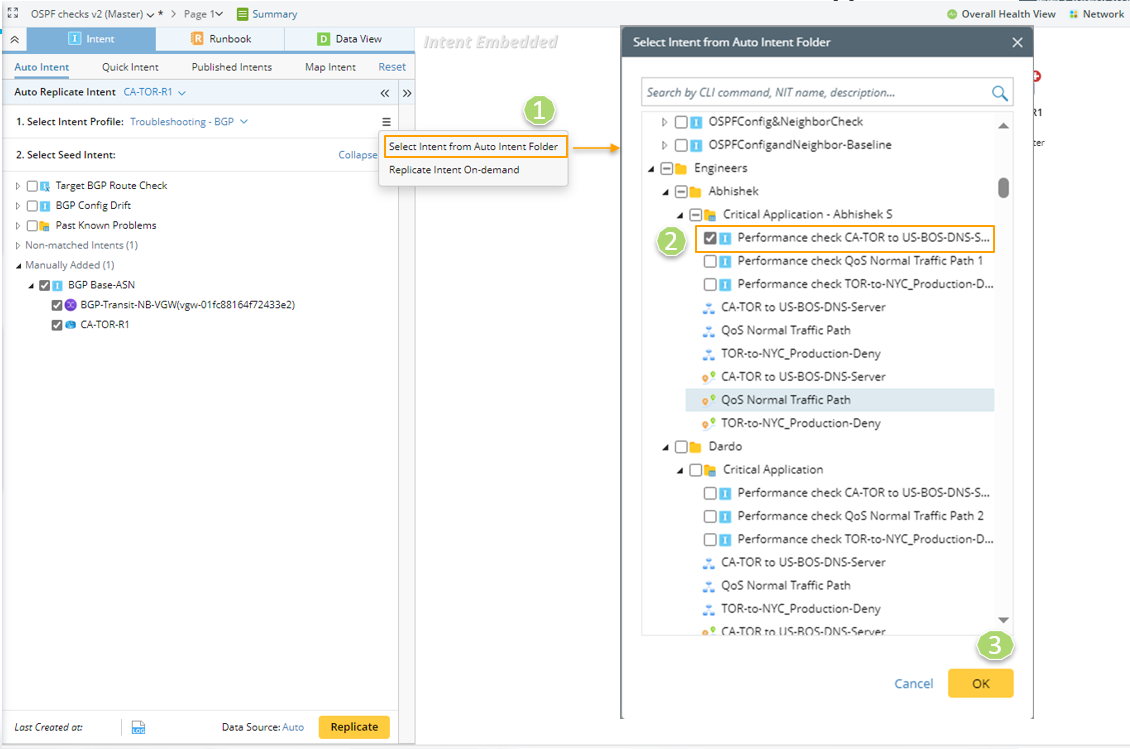The height and width of the screenshot is (749, 1130).
Task: Close the Select Intent dialog
Action: pos(1017,43)
